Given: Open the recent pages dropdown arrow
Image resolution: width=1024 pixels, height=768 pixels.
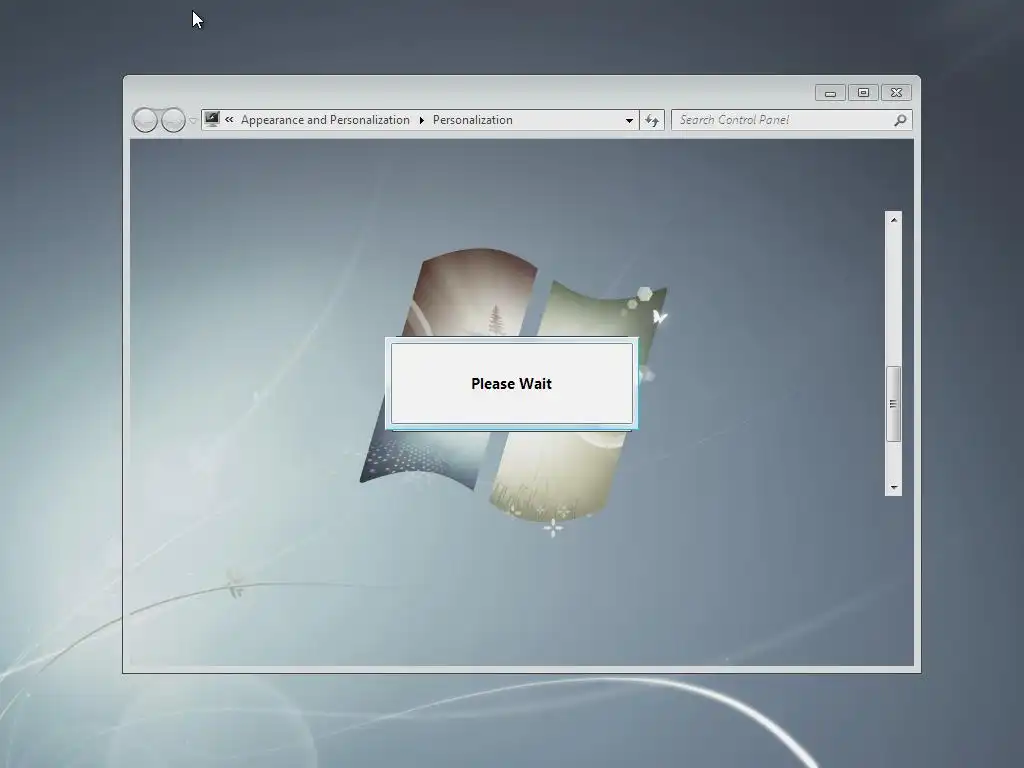Looking at the screenshot, I should click(x=193, y=121).
